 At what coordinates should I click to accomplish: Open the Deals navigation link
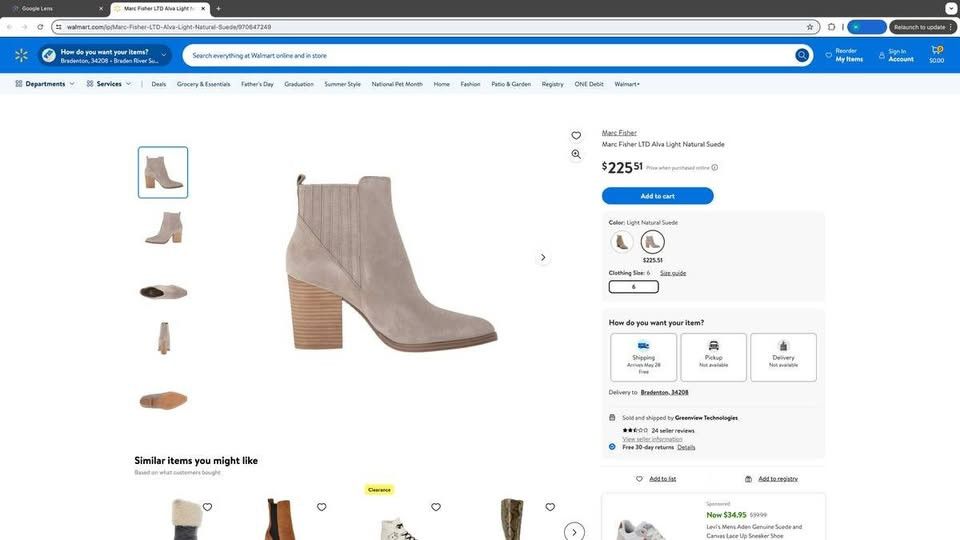pyautogui.click(x=159, y=84)
